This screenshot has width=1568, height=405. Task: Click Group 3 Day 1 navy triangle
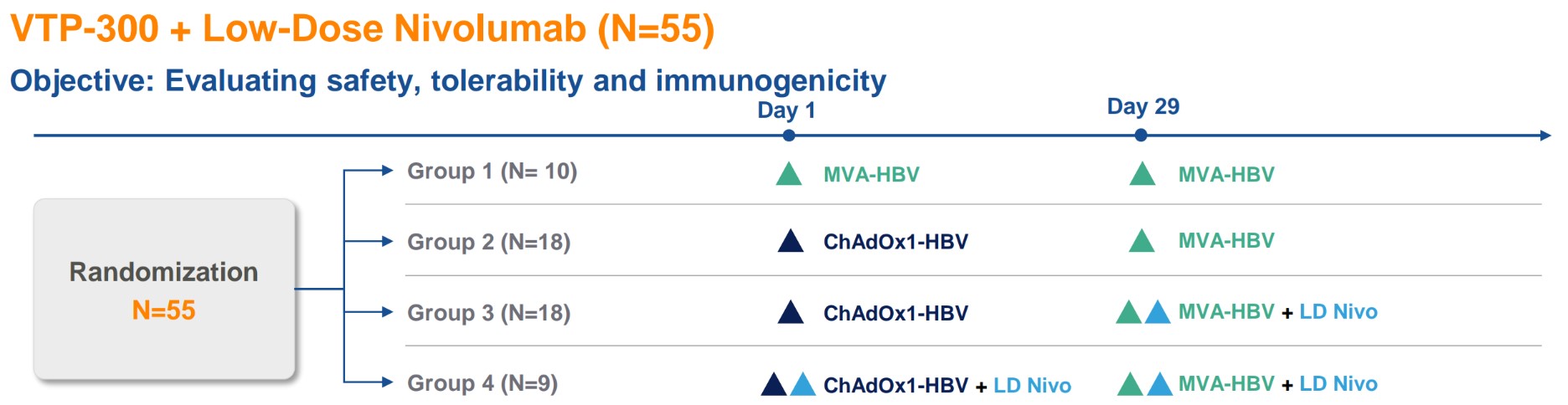point(791,314)
